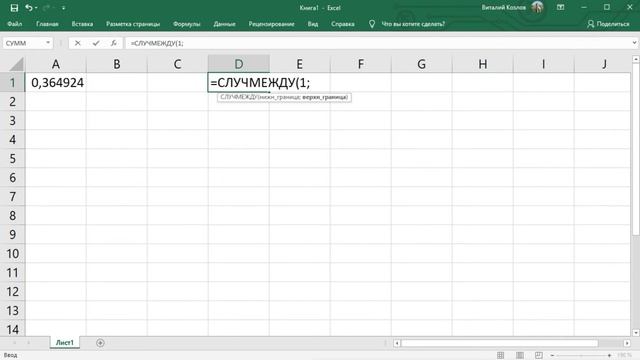640x360 pixels.
Task: Switch to the Вставка ribbon tab
Action: [82, 24]
